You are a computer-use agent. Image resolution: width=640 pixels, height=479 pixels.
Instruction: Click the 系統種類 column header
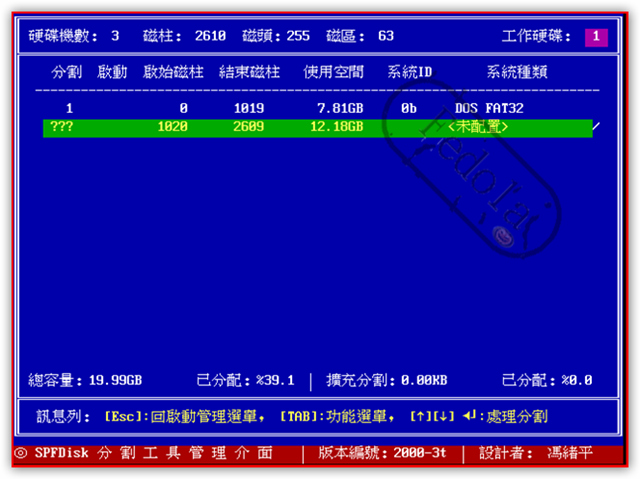coord(516,73)
